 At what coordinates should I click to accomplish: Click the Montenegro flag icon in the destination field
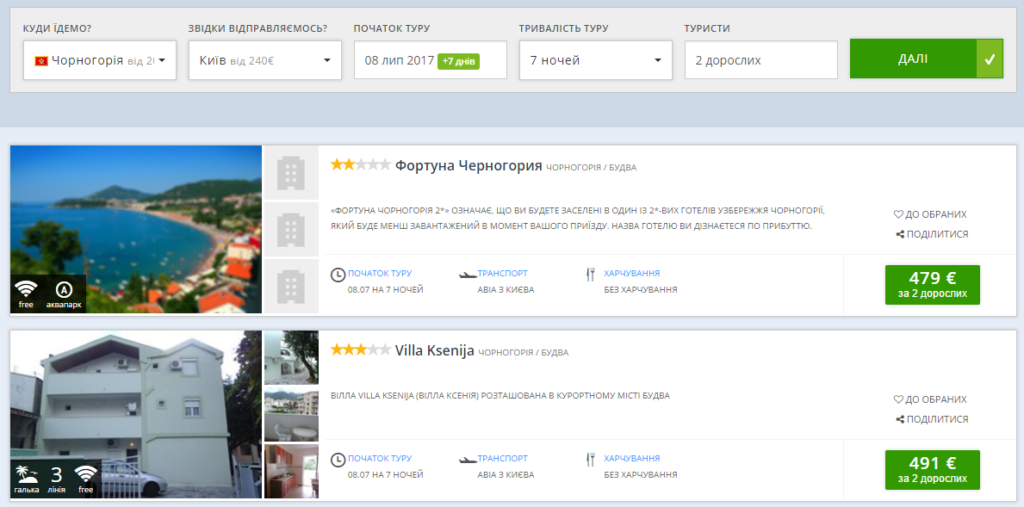[x=41, y=61]
